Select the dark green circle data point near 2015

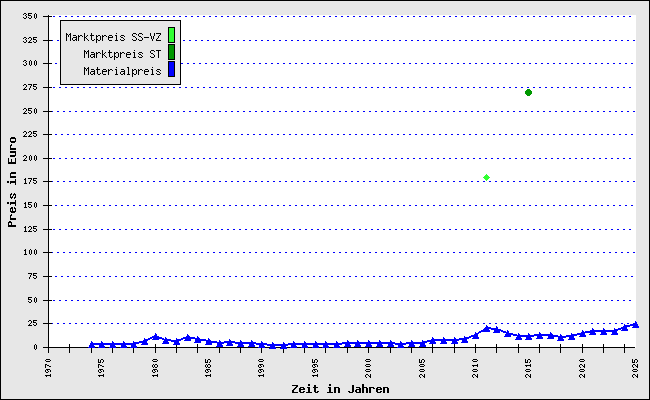point(528,92)
